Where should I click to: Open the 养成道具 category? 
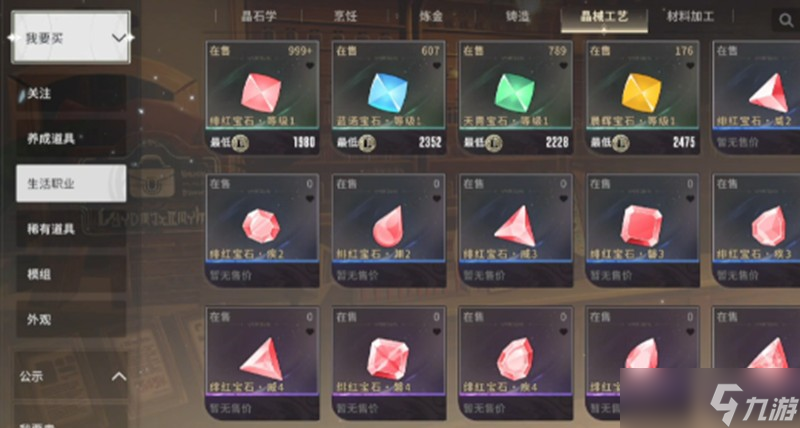pyautogui.click(x=71, y=138)
